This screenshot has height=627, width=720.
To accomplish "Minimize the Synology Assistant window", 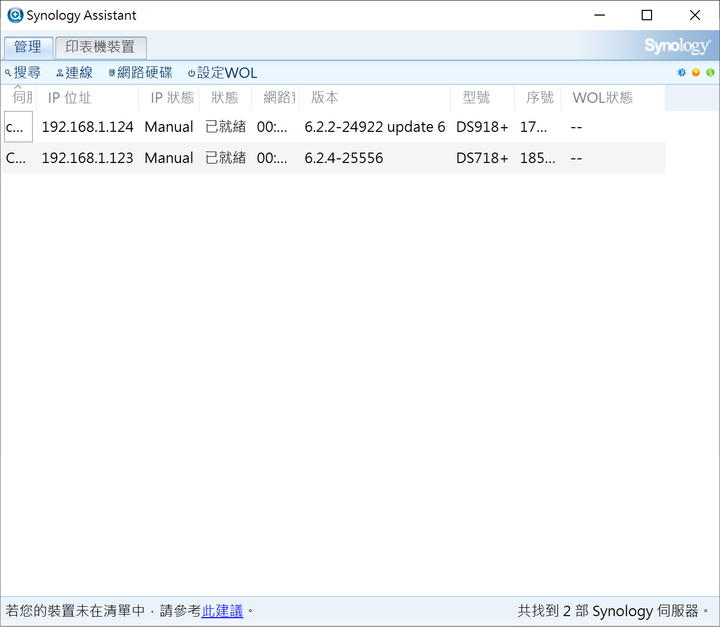I will 599,15.
